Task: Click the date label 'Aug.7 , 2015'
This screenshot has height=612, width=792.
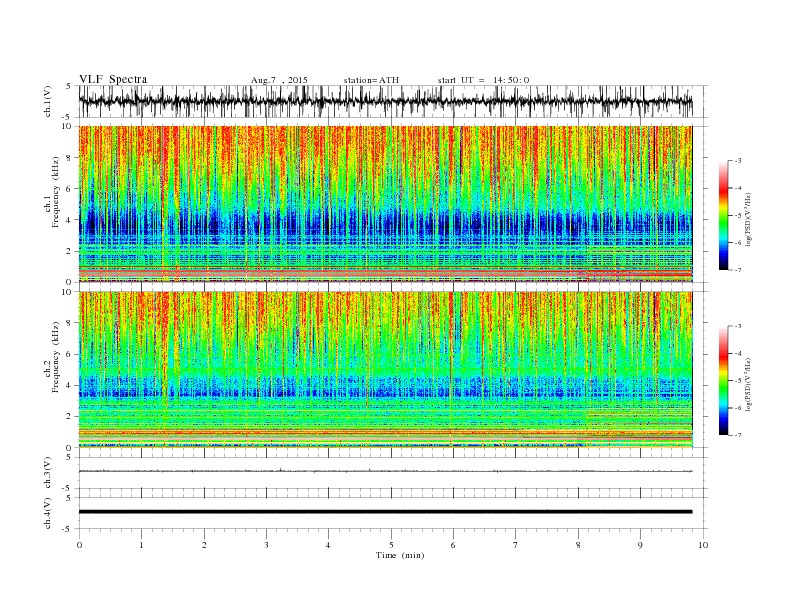Action: point(279,80)
